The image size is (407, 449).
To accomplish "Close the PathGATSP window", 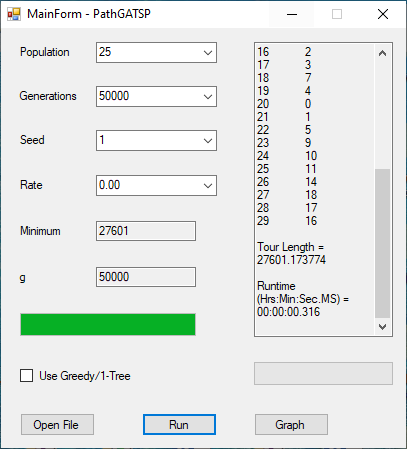I will pos(383,14).
